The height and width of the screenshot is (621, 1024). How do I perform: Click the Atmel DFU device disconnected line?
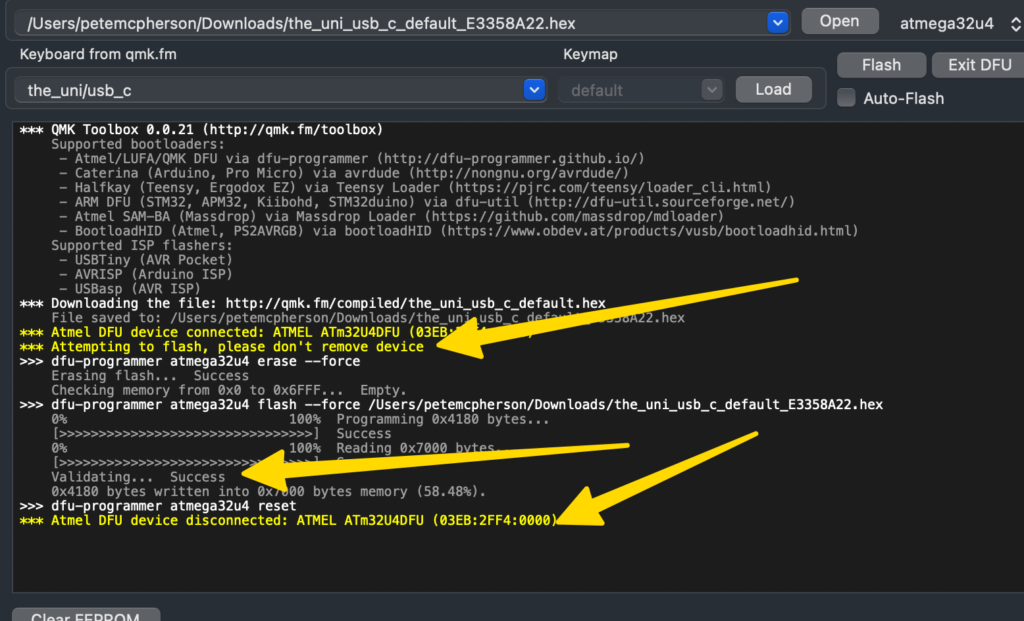point(288,520)
